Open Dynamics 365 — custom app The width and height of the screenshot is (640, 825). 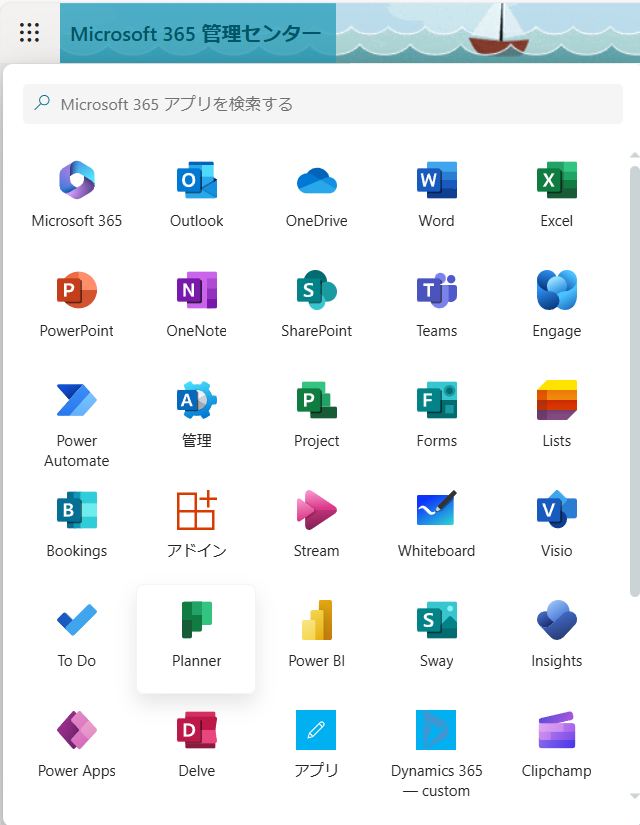pos(436,752)
